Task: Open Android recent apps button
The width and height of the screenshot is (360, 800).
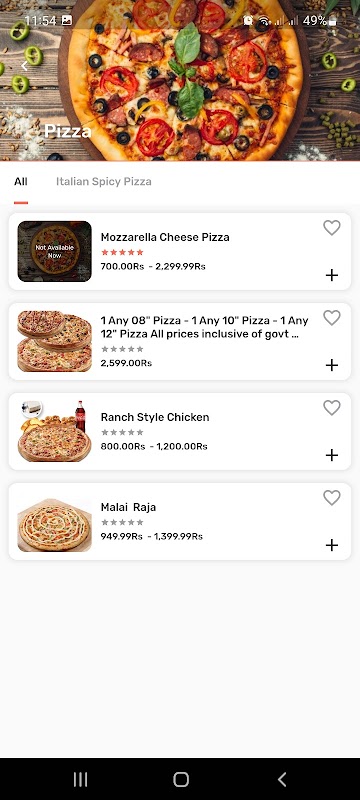Action: [x=80, y=779]
